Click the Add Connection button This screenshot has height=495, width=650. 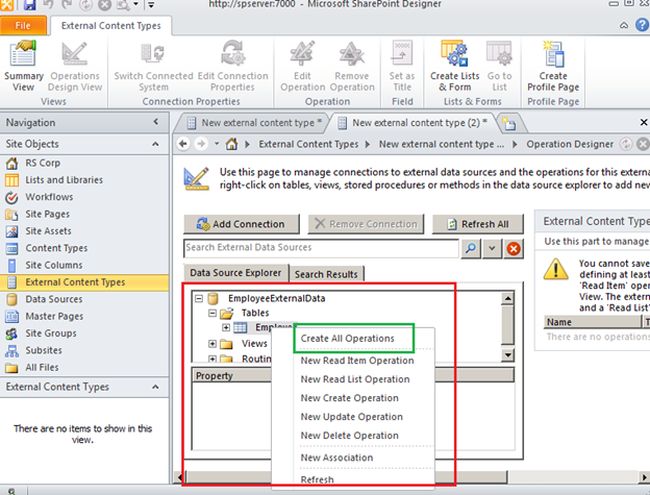point(241,224)
